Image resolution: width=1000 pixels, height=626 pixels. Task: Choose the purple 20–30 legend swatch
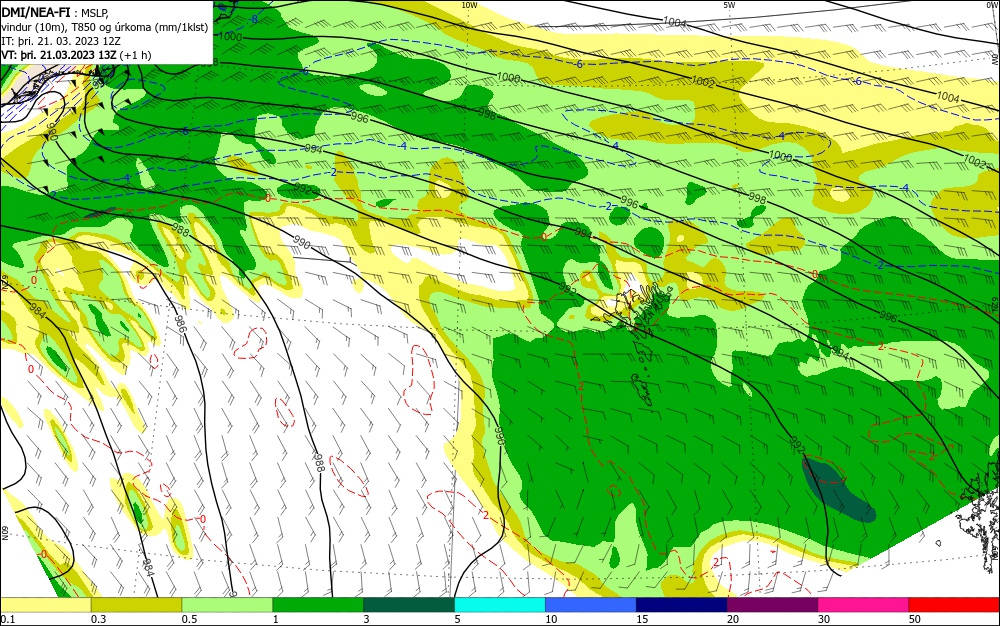pyautogui.click(x=772, y=605)
